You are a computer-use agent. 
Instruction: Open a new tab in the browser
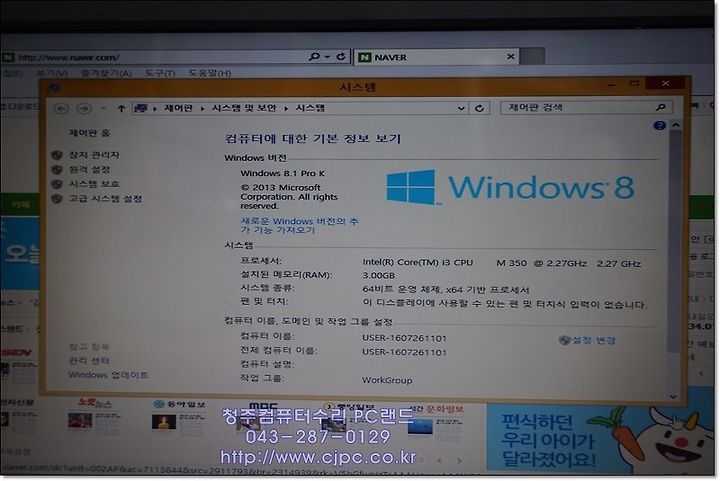coord(532,57)
